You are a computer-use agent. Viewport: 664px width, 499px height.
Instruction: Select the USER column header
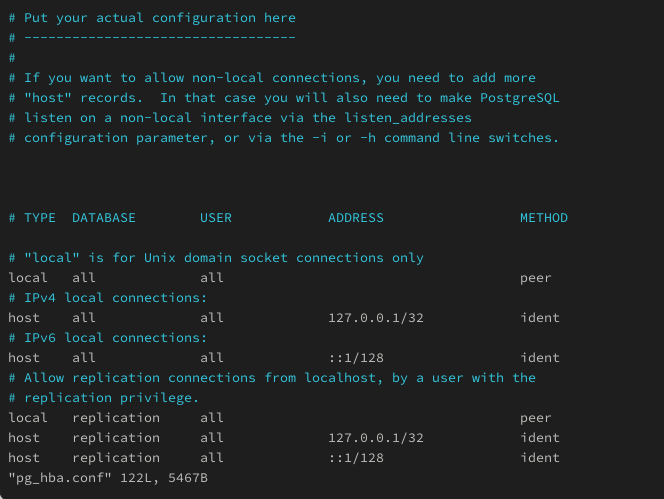point(216,218)
